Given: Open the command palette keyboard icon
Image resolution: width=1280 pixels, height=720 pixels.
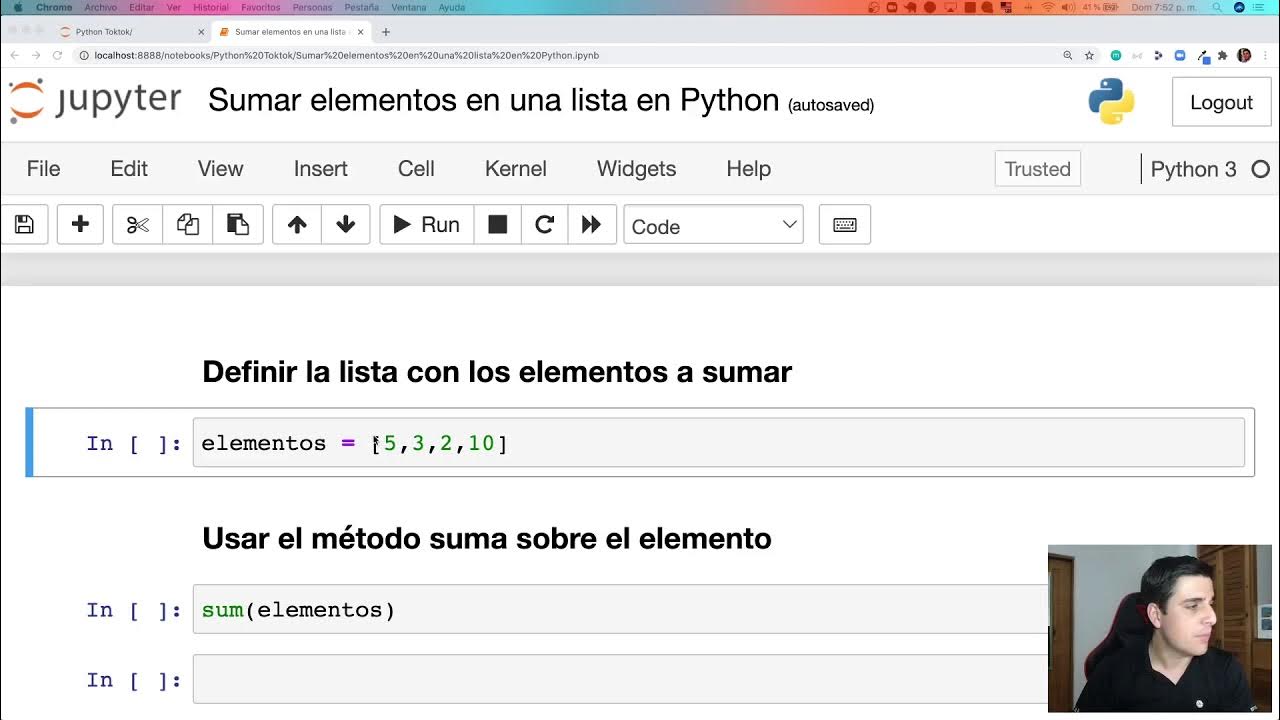Looking at the screenshot, I should (845, 225).
